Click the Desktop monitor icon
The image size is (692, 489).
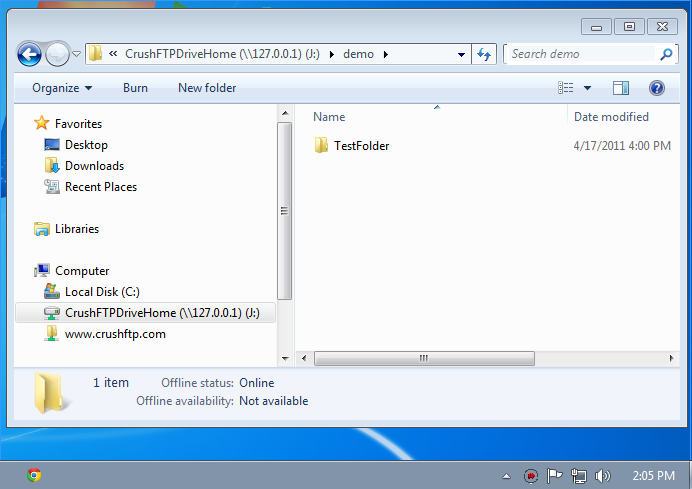tap(52, 144)
